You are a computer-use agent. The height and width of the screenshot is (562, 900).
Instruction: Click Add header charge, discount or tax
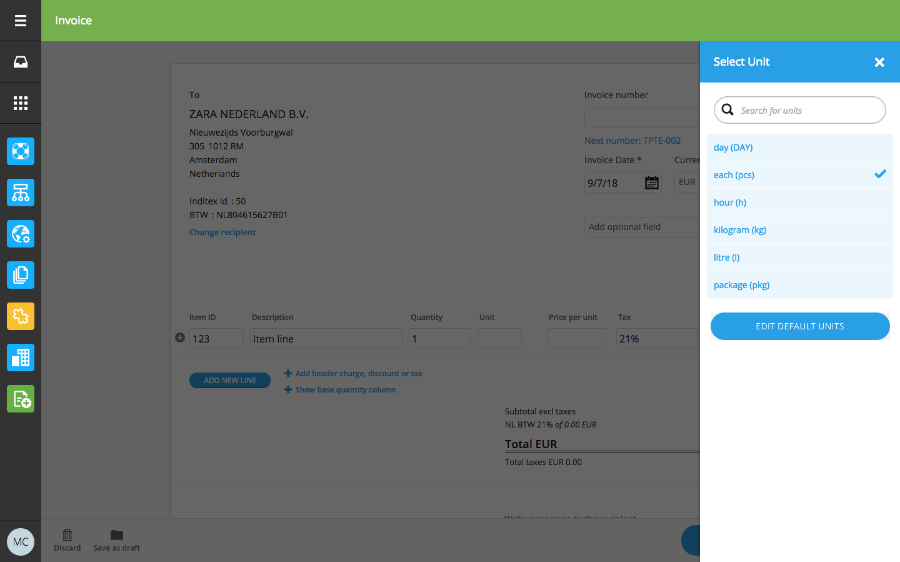354,373
